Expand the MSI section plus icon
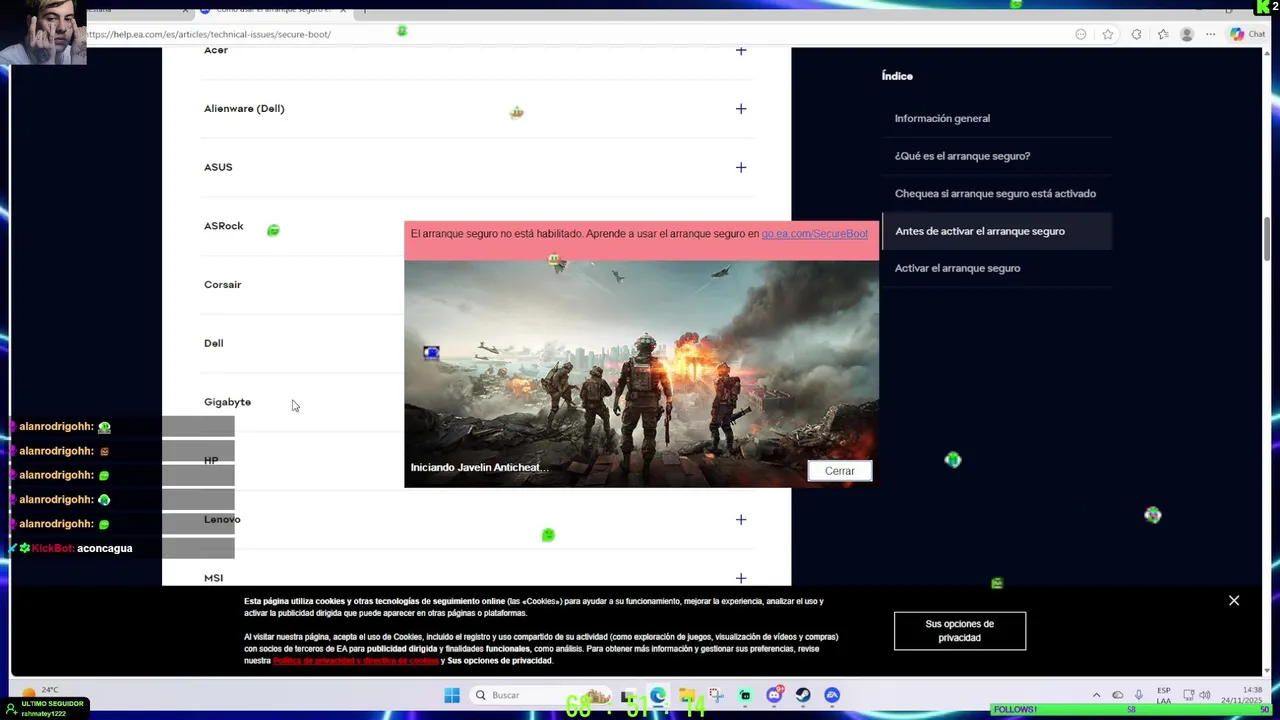 (x=741, y=578)
